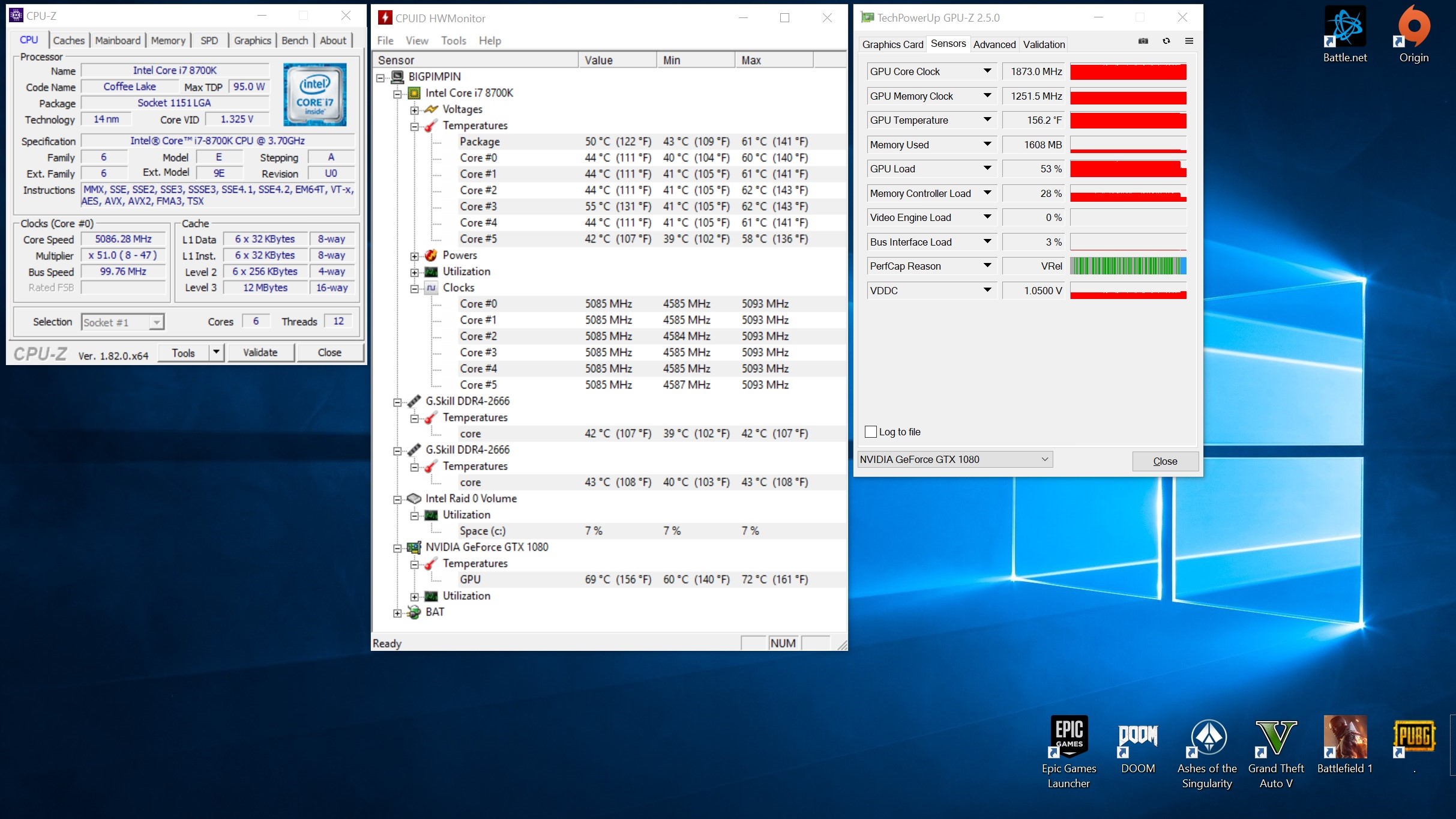The image size is (1456, 819).
Task: Open the GPU Core Clock sensor dropdown
Action: coord(987,71)
